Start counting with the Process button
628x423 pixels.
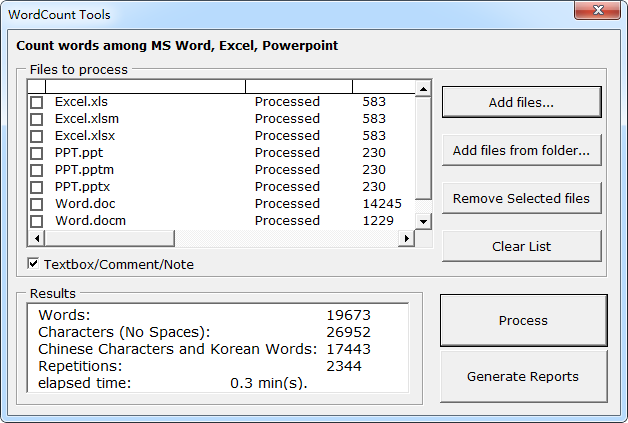coord(523,320)
